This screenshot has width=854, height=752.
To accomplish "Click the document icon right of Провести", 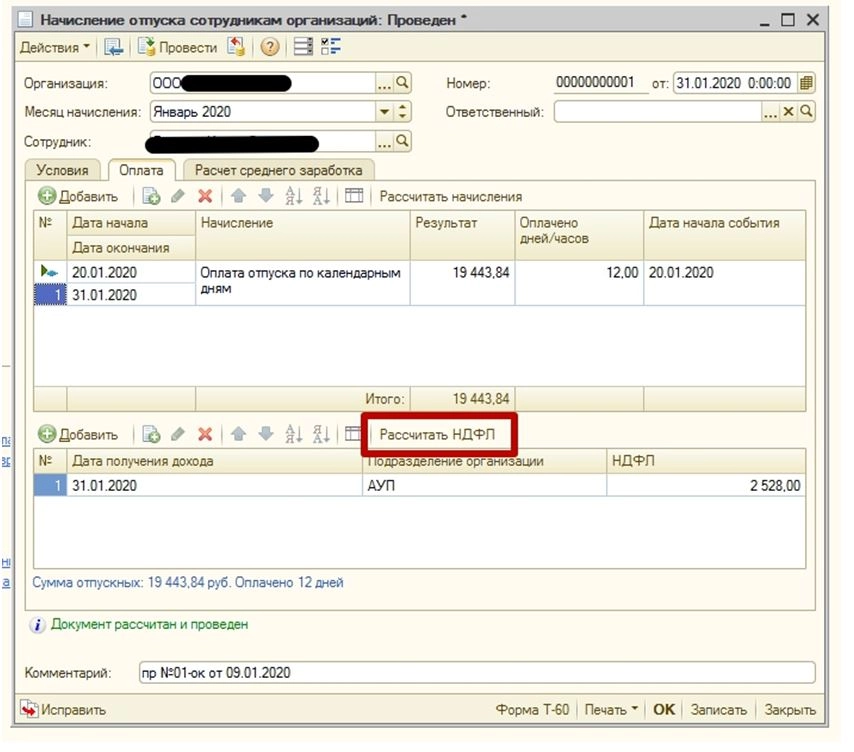I will point(236,47).
